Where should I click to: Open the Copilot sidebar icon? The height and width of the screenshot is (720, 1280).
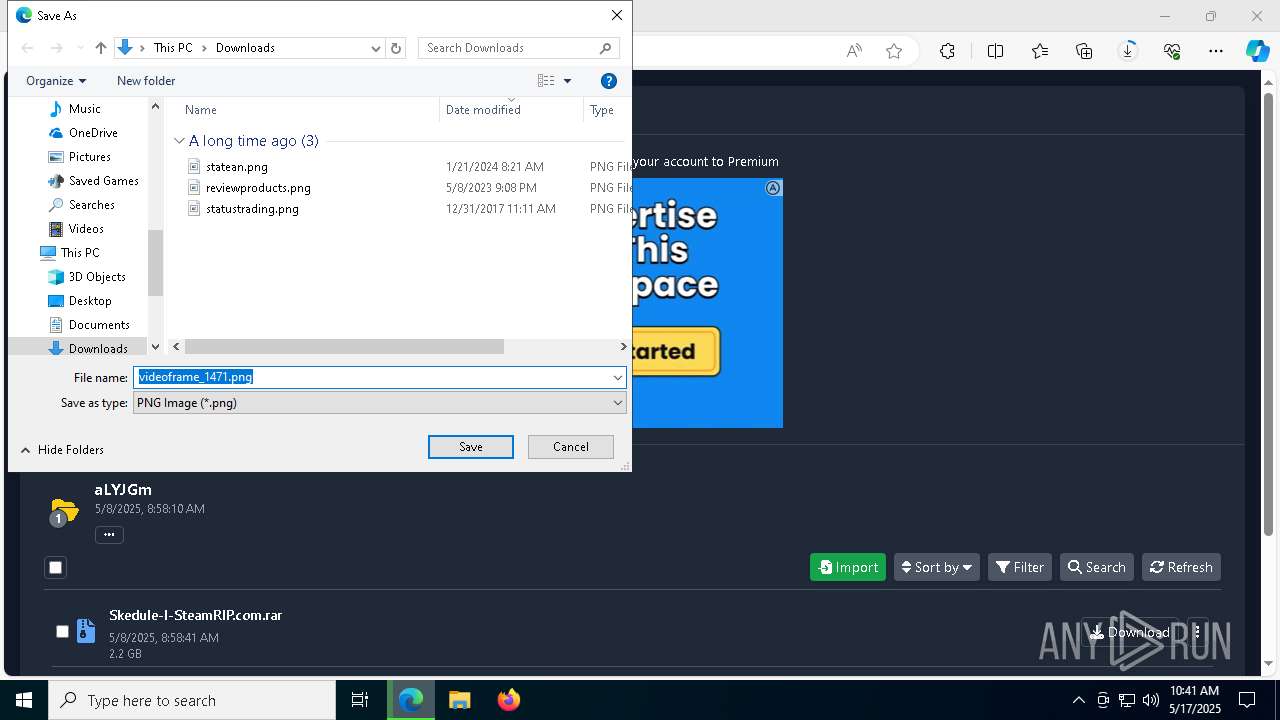(x=1257, y=51)
